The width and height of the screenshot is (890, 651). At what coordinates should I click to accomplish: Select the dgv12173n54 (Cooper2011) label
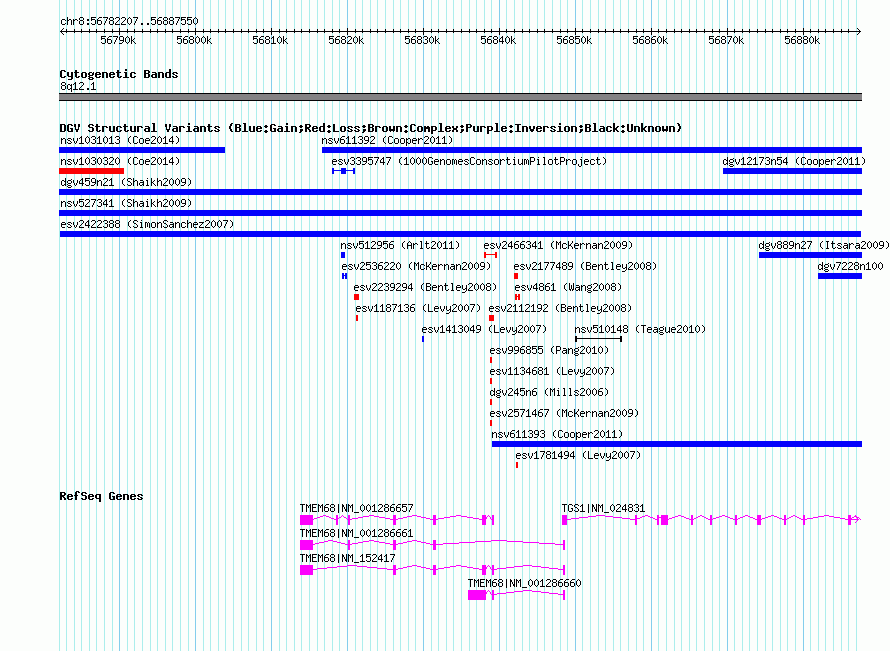tap(794, 161)
